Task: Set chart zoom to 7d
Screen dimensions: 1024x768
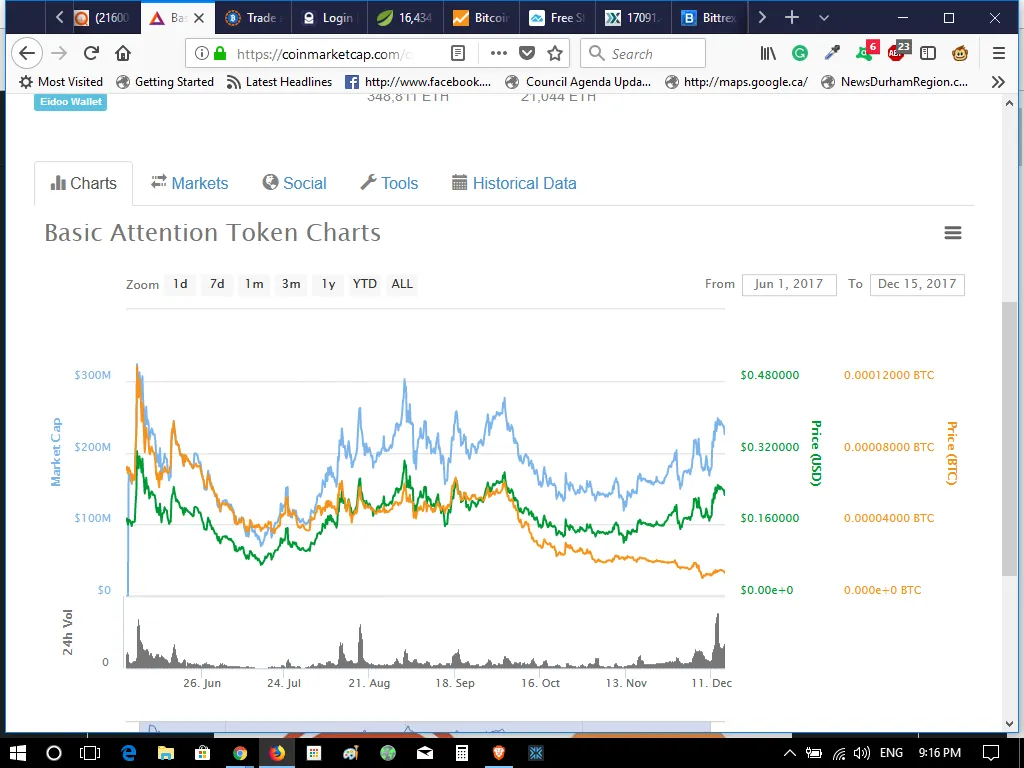Action: click(x=217, y=284)
